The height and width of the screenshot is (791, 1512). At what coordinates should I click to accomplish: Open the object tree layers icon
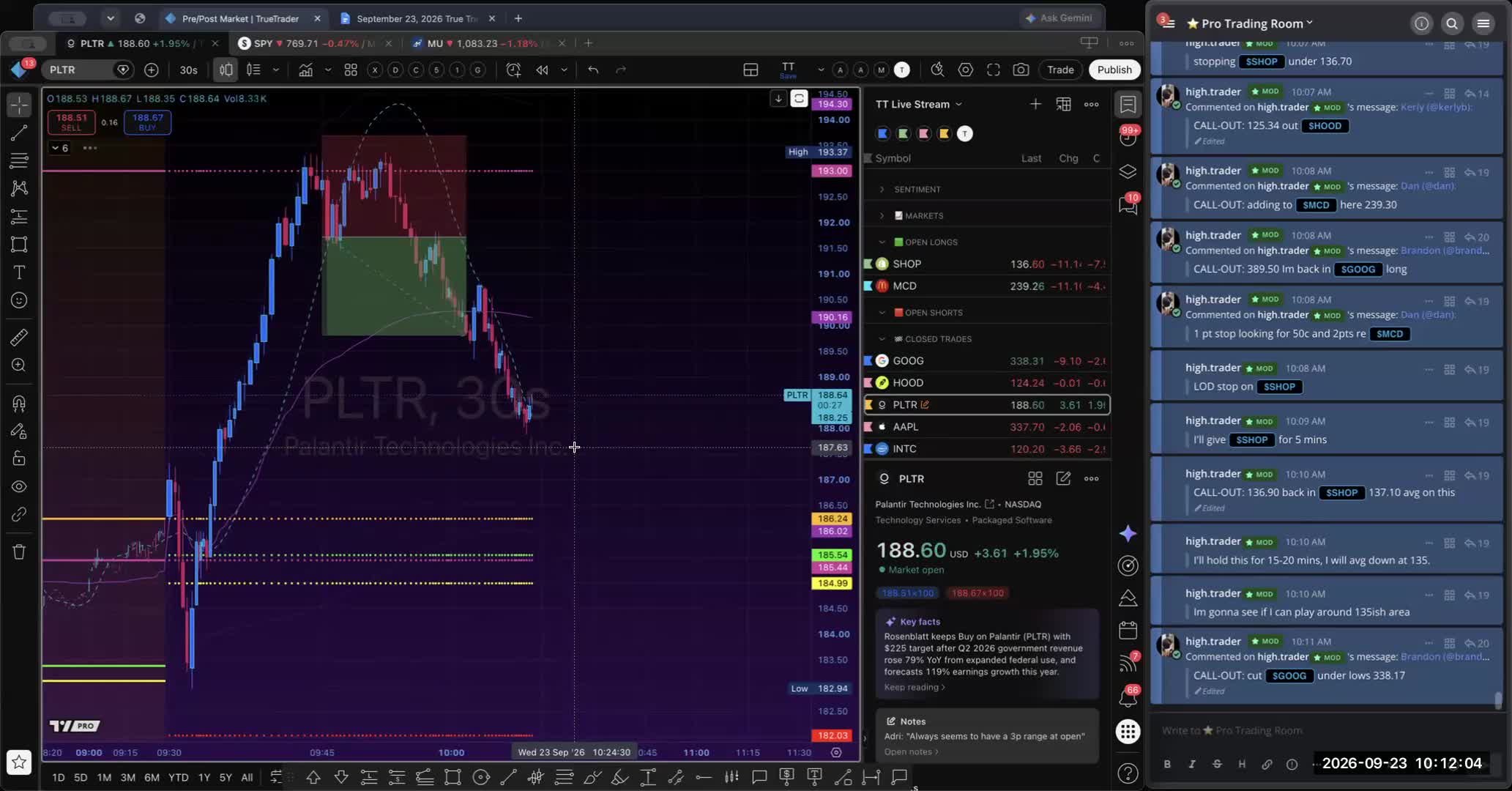1128,171
